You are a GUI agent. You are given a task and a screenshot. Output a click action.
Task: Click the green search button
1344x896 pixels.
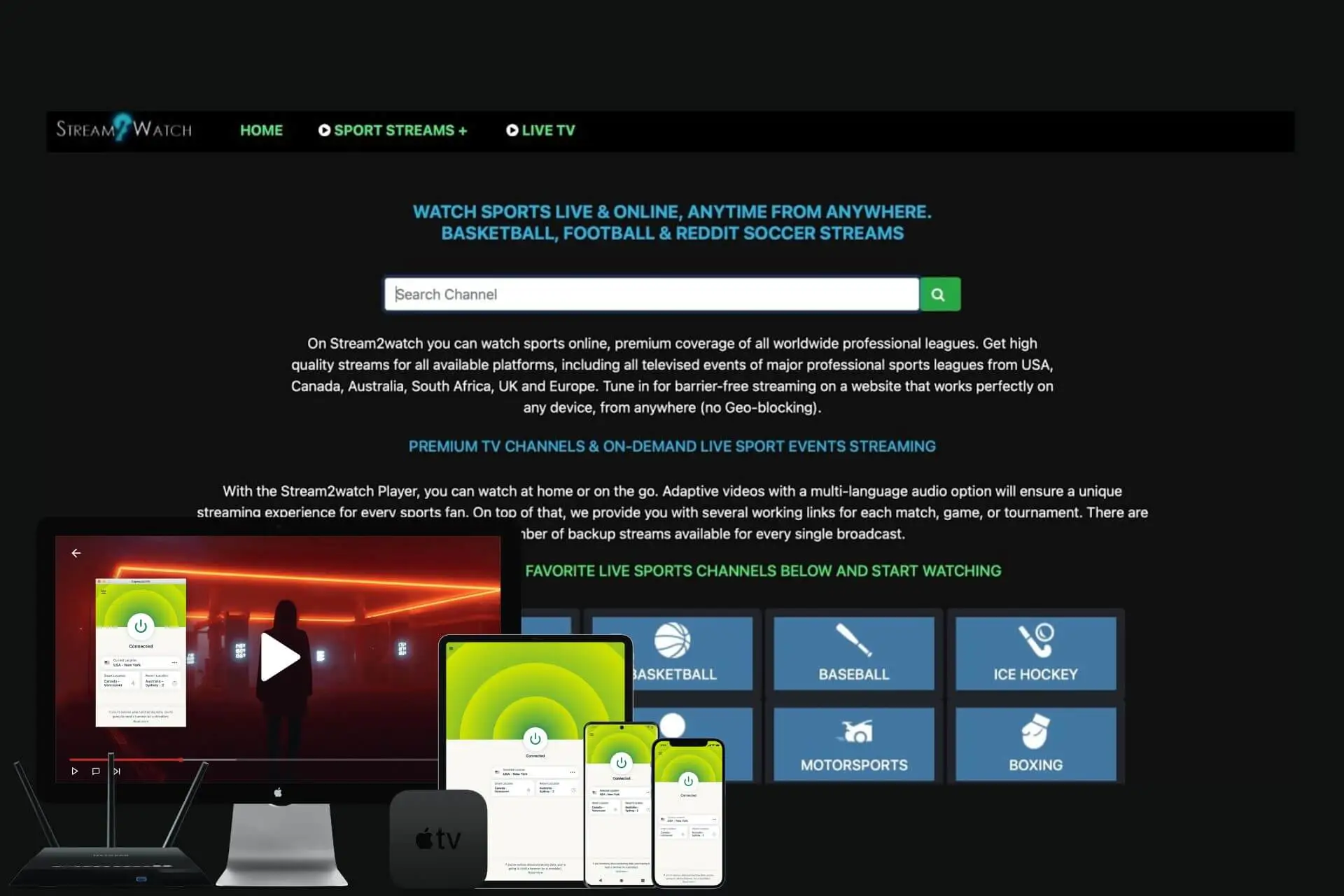(x=937, y=294)
